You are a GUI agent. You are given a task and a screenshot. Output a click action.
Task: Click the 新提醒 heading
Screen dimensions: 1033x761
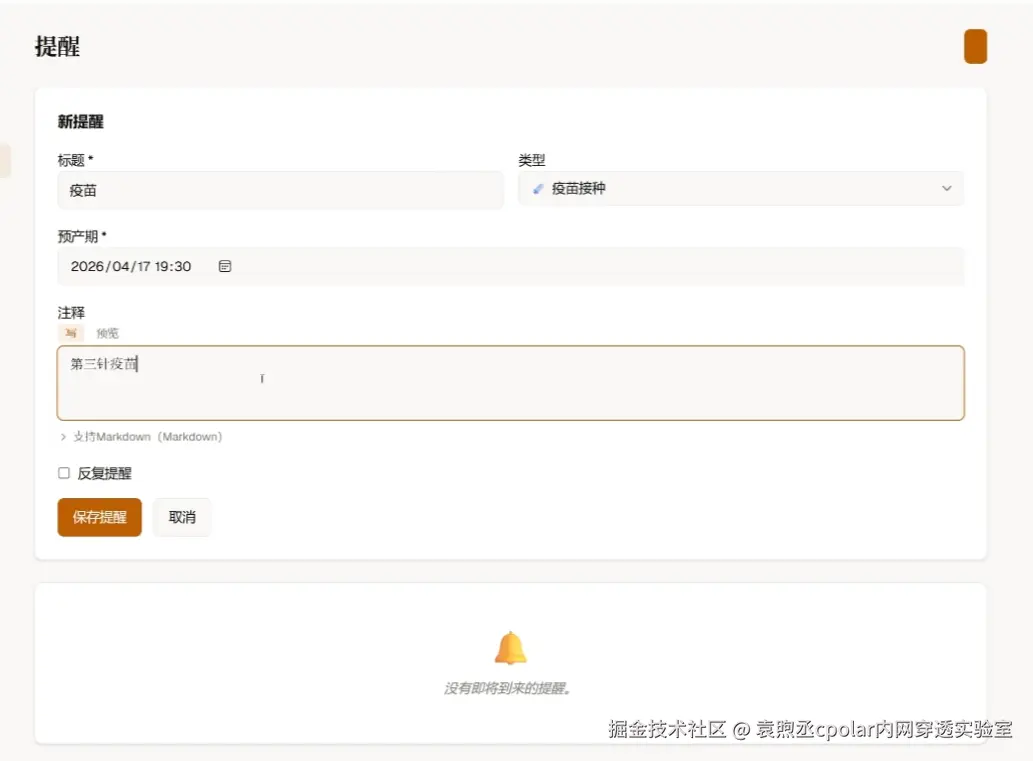[x=80, y=121]
